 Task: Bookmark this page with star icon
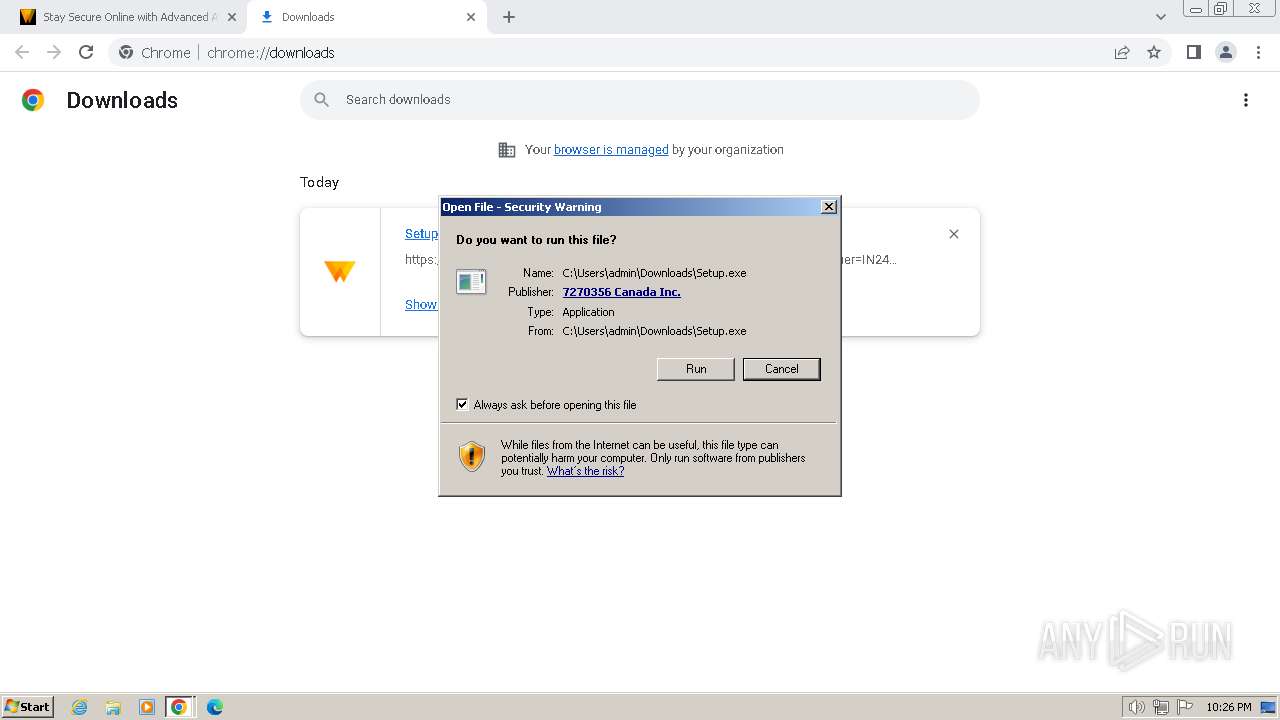click(x=1154, y=52)
